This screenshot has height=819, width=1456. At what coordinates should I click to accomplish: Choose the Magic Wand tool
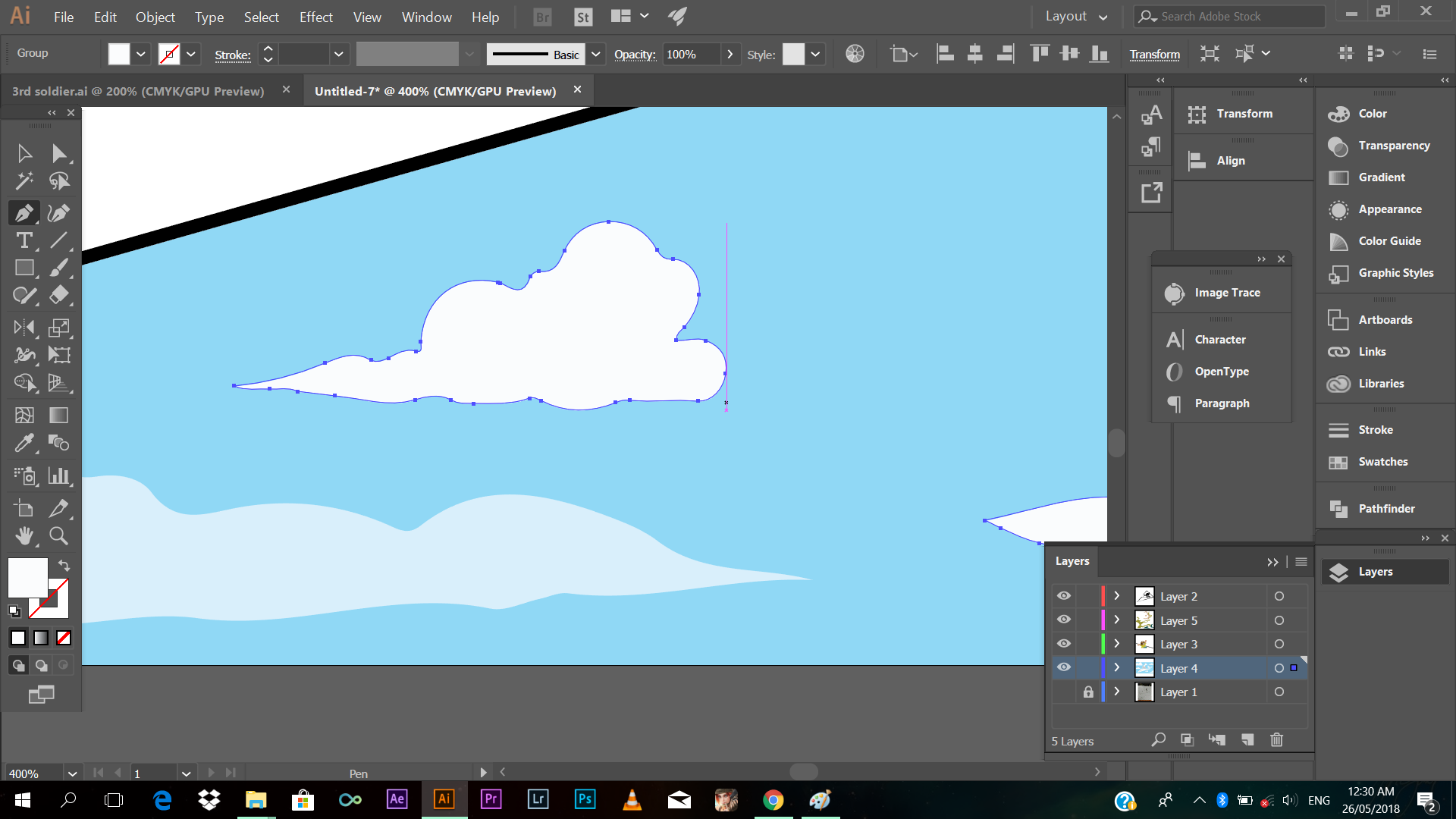pyautogui.click(x=24, y=181)
